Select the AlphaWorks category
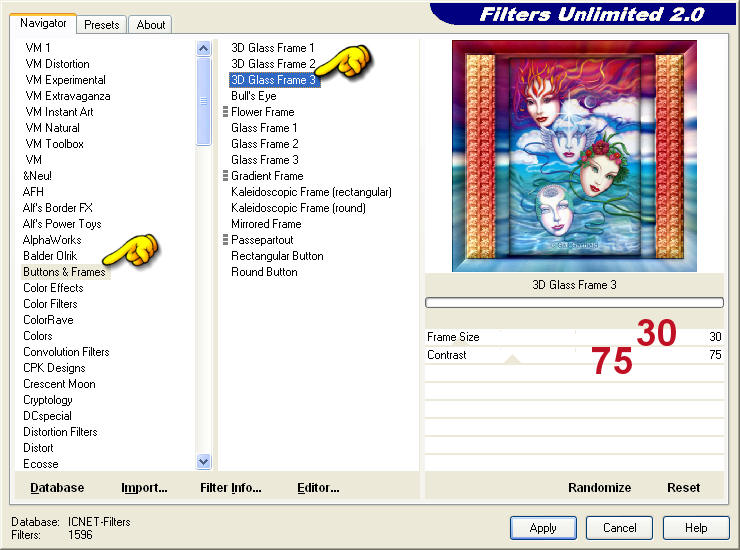Screen dimensions: 740x550 pyautogui.click(x=52, y=240)
